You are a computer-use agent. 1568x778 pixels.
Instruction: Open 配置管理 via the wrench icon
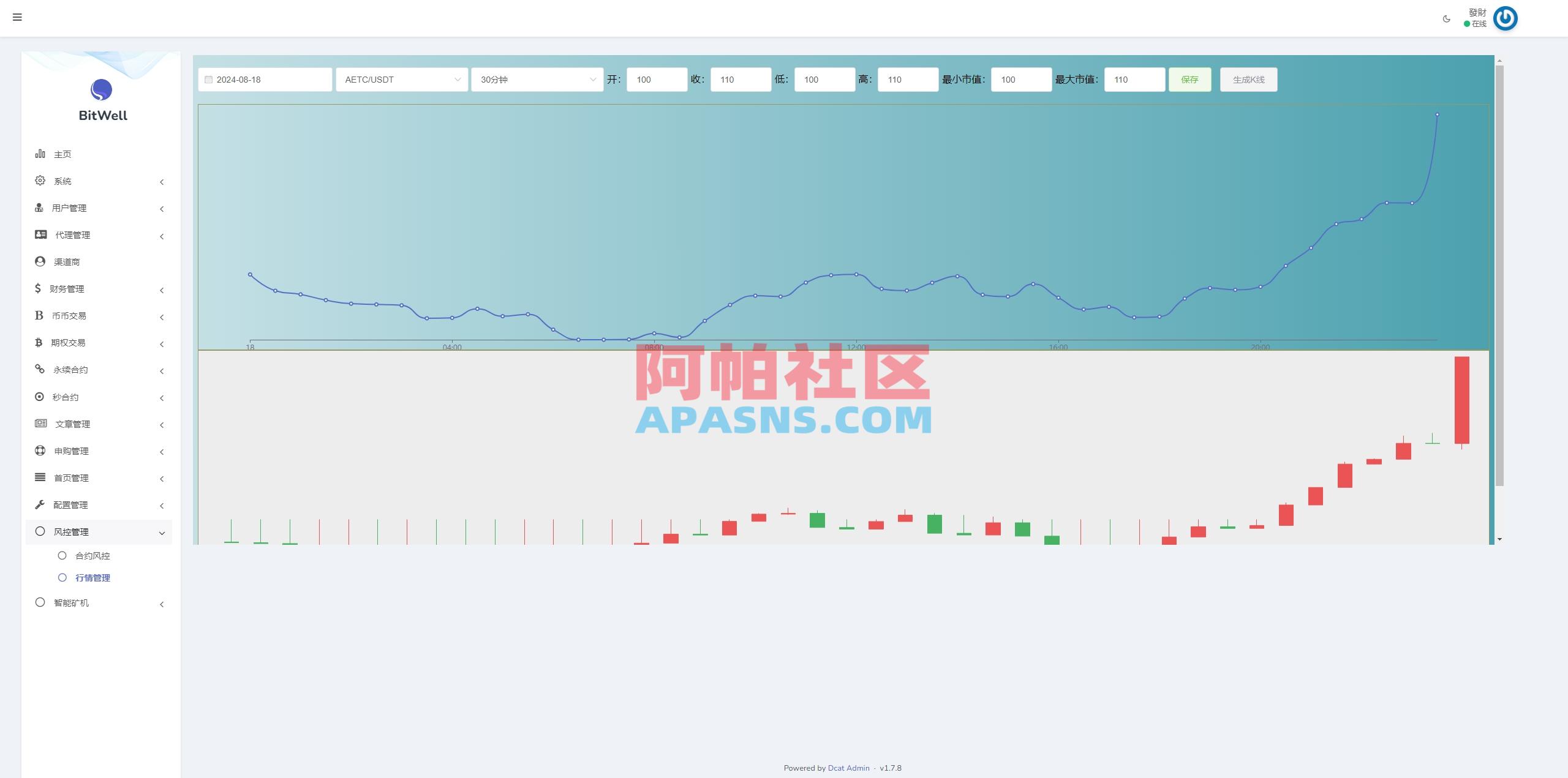[x=39, y=504]
